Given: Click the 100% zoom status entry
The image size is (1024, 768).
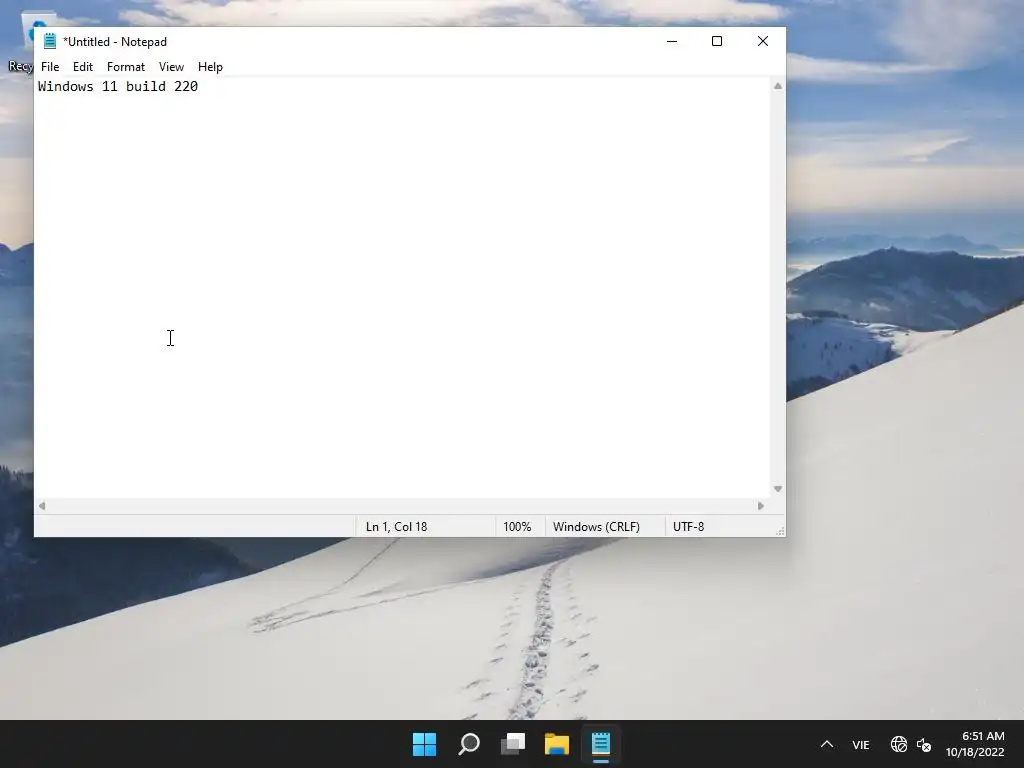Looking at the screenshot, I should tap(517, 526).
